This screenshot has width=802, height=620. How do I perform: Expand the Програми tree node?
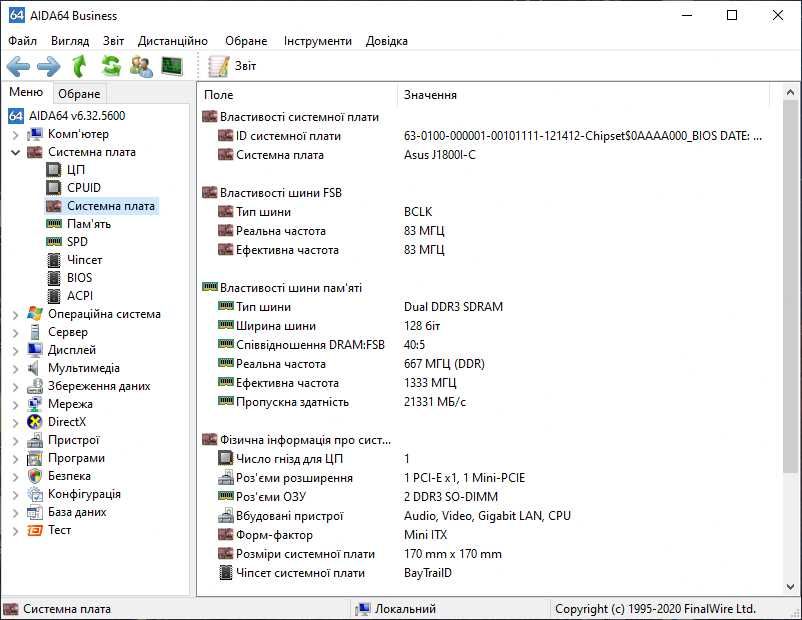point(15,458)
